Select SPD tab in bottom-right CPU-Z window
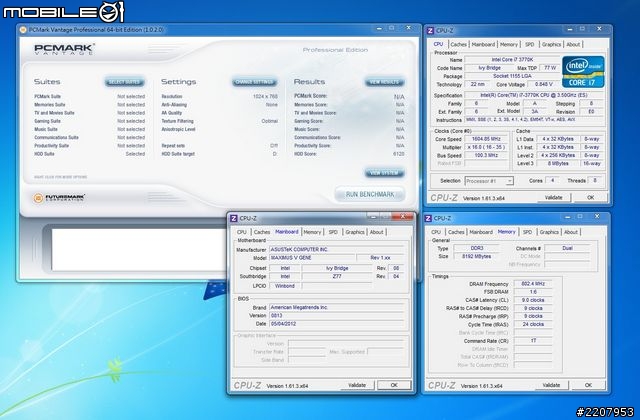The width and height of the screenshot is (640, 420). tap(527, 232)
